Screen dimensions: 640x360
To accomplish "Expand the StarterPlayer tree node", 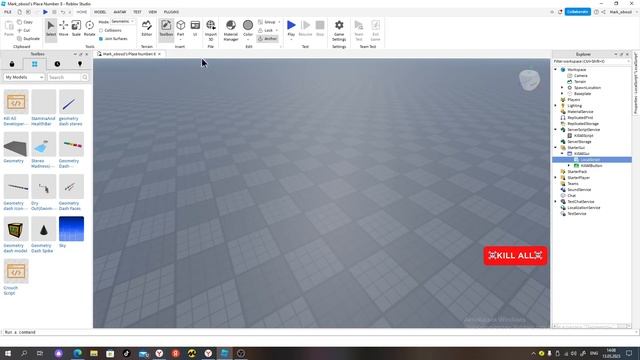I will 556,178.
